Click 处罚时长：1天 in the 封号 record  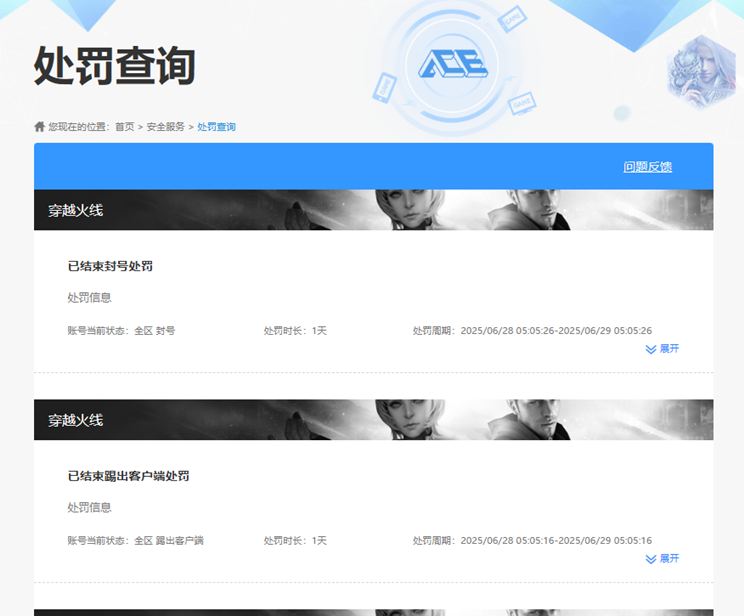tap(295, 330)
